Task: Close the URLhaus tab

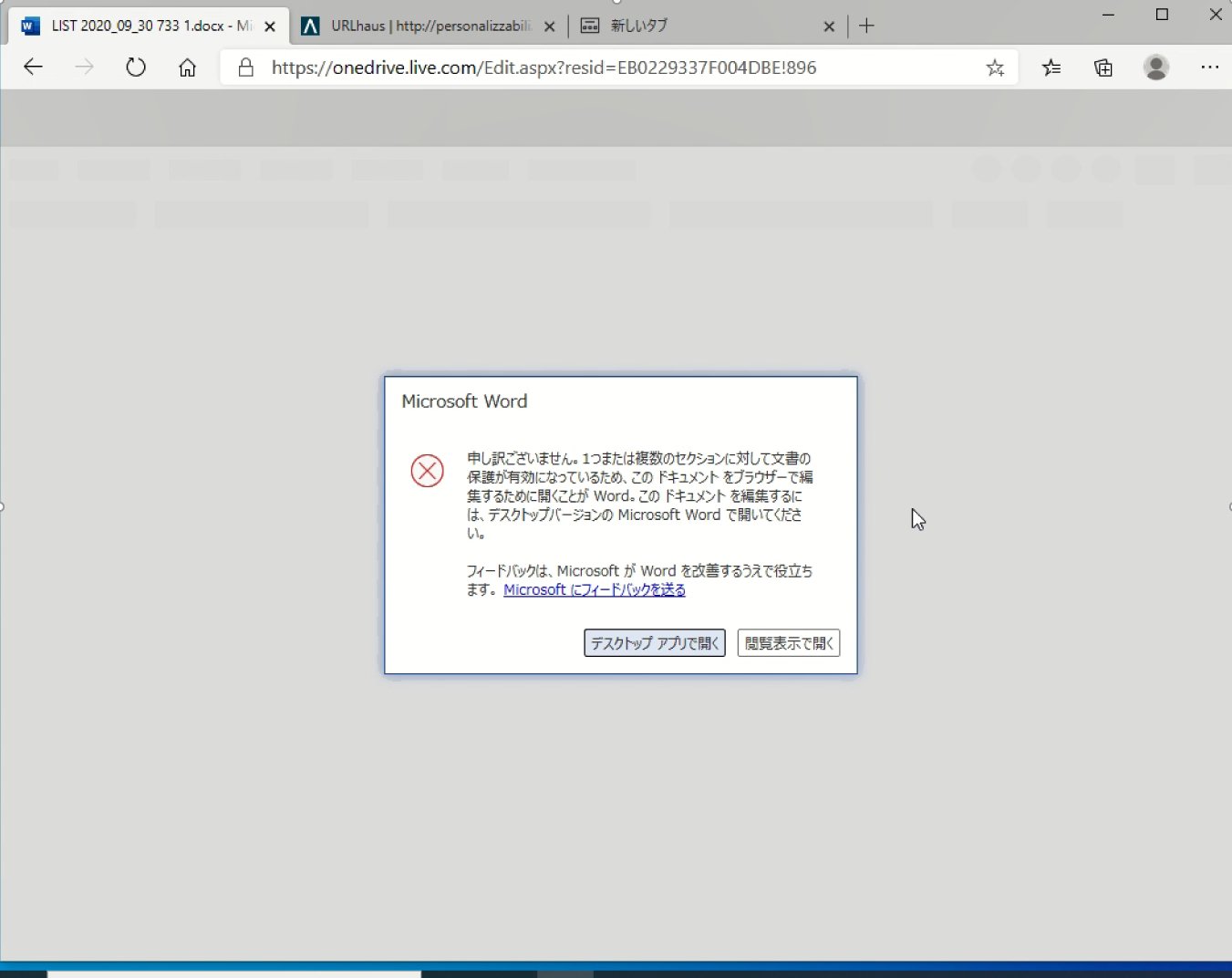Action: point(550,26)
